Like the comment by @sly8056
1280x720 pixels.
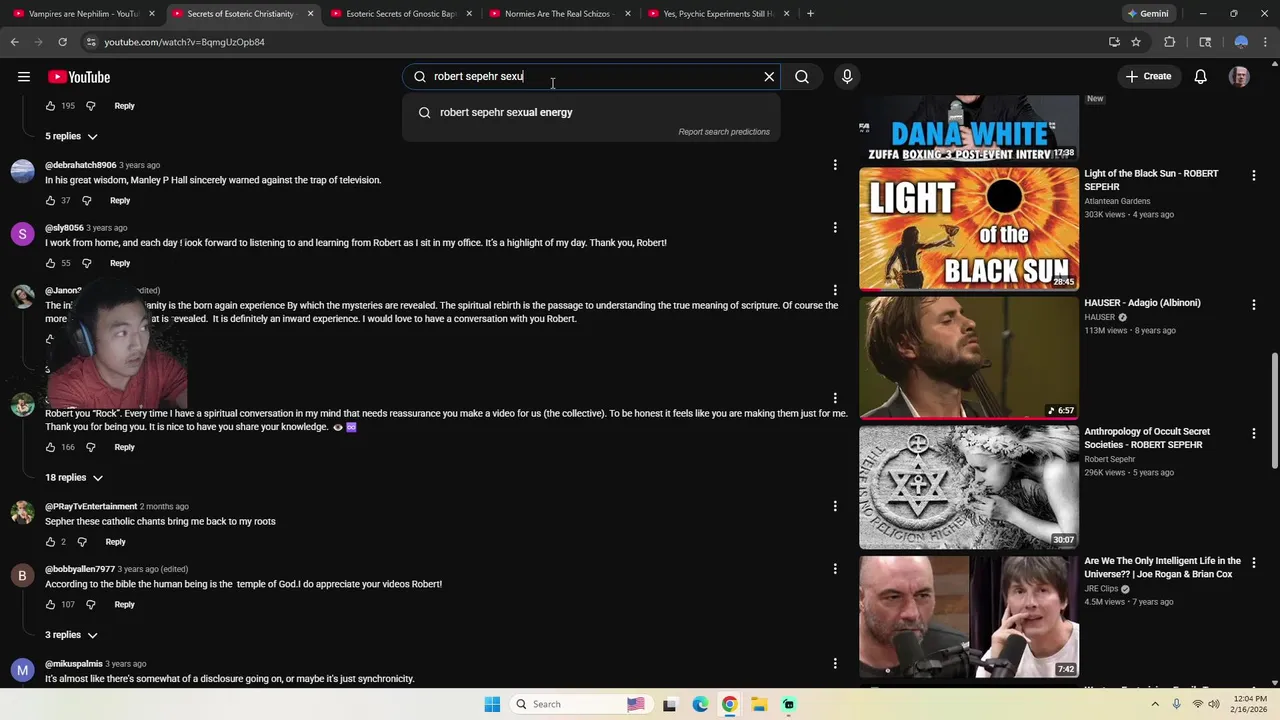(x=51, y=264)
